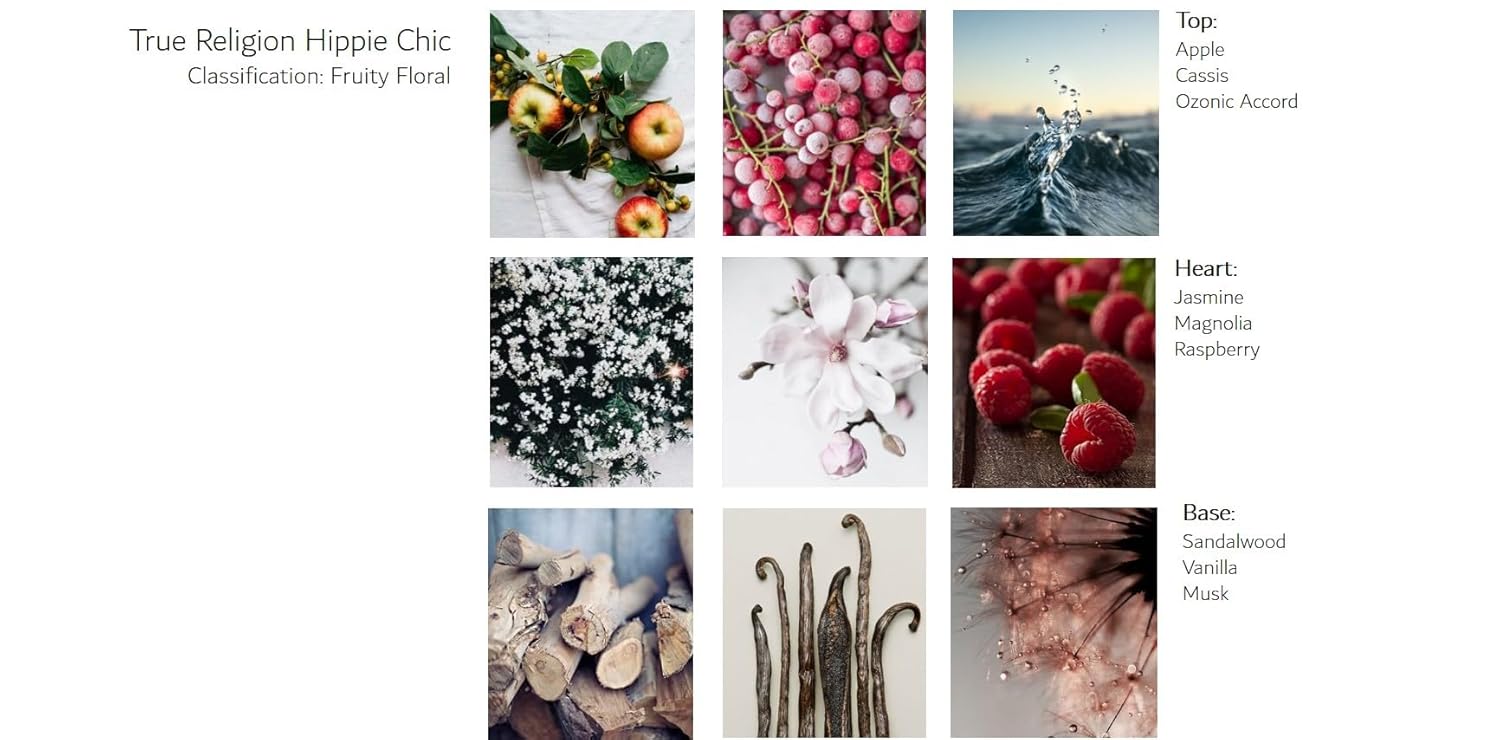Image resolution: width=1500 pixels, height=740 pixels.
Task: Select the vanilla pods picture
Action: (824, 623)
